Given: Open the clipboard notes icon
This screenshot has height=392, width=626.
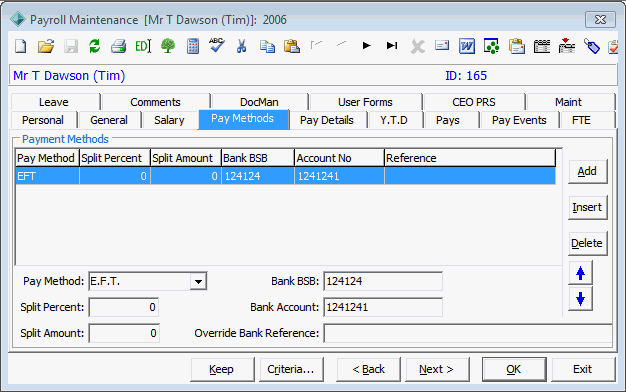Looking at the screenshot, I should (x=517, y=46).
